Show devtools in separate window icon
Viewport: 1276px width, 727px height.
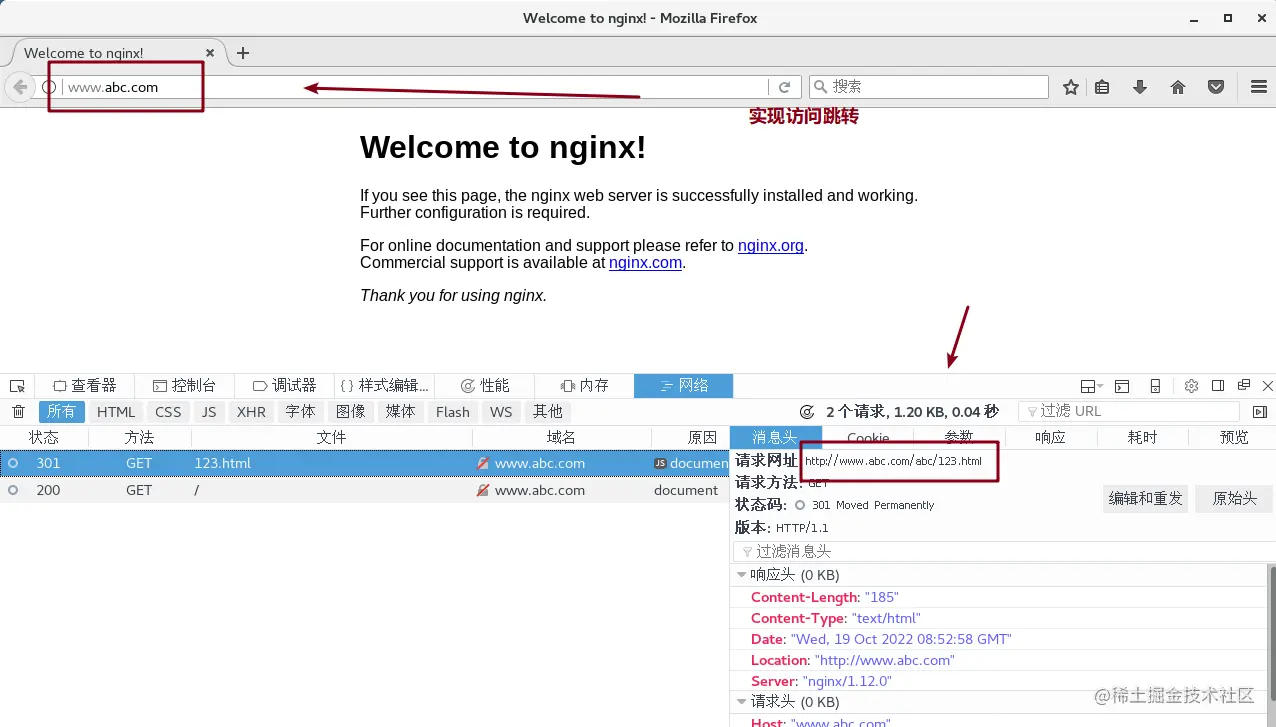pos(1244,386)
